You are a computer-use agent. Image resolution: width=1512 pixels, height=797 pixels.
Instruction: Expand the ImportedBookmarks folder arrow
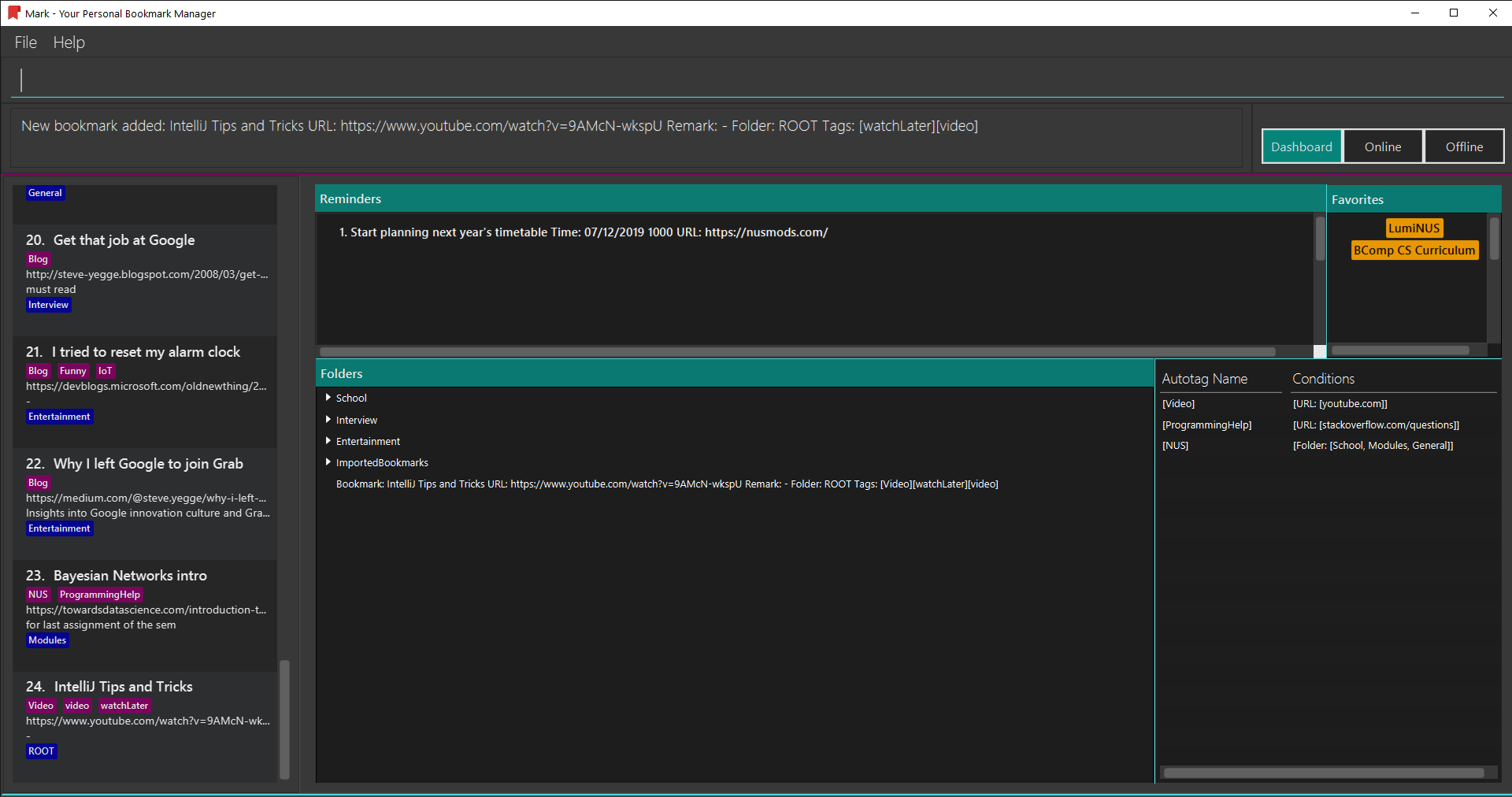[x=328, y=462]
